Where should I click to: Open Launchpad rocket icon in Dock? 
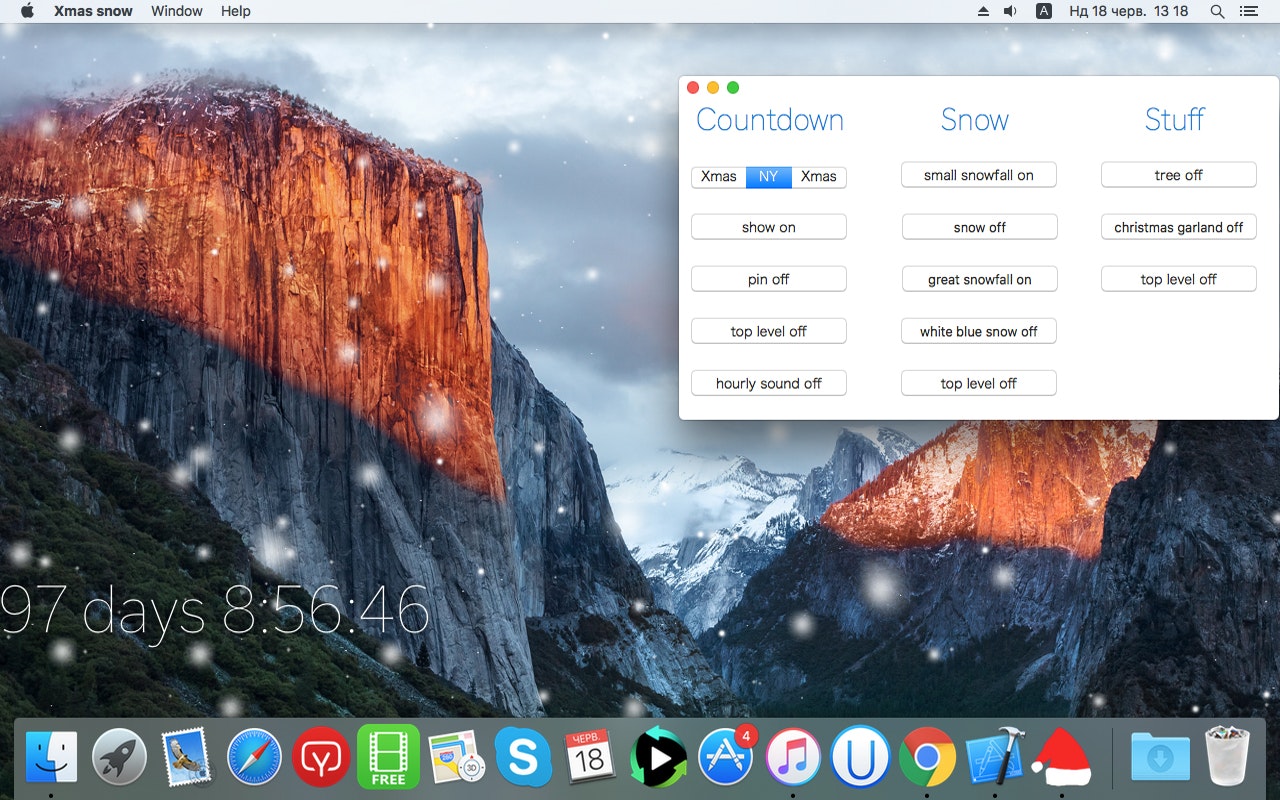coord(119,756)
